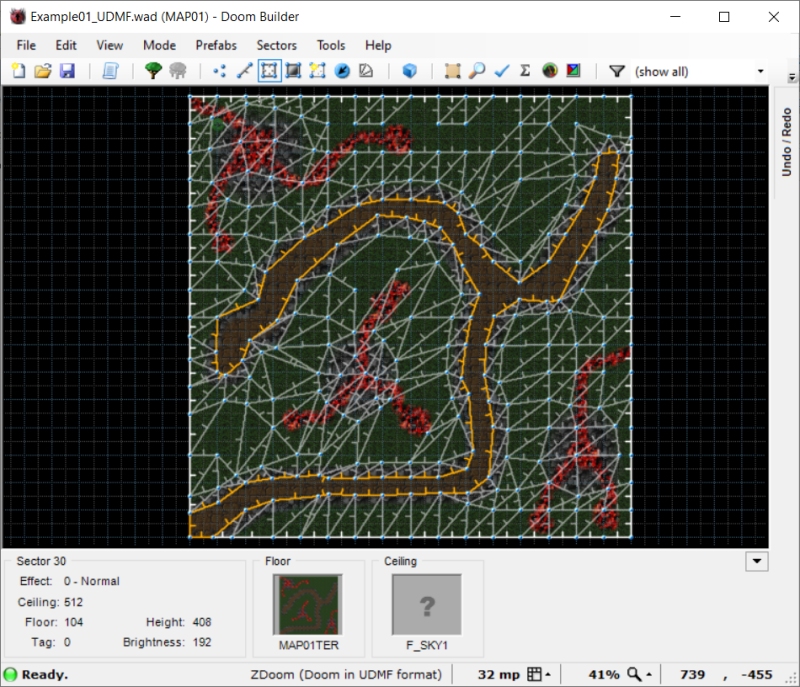This screenshot has height=687, width=800.
Task: Click the sigma statistics icon
Action: click(525, 70)
